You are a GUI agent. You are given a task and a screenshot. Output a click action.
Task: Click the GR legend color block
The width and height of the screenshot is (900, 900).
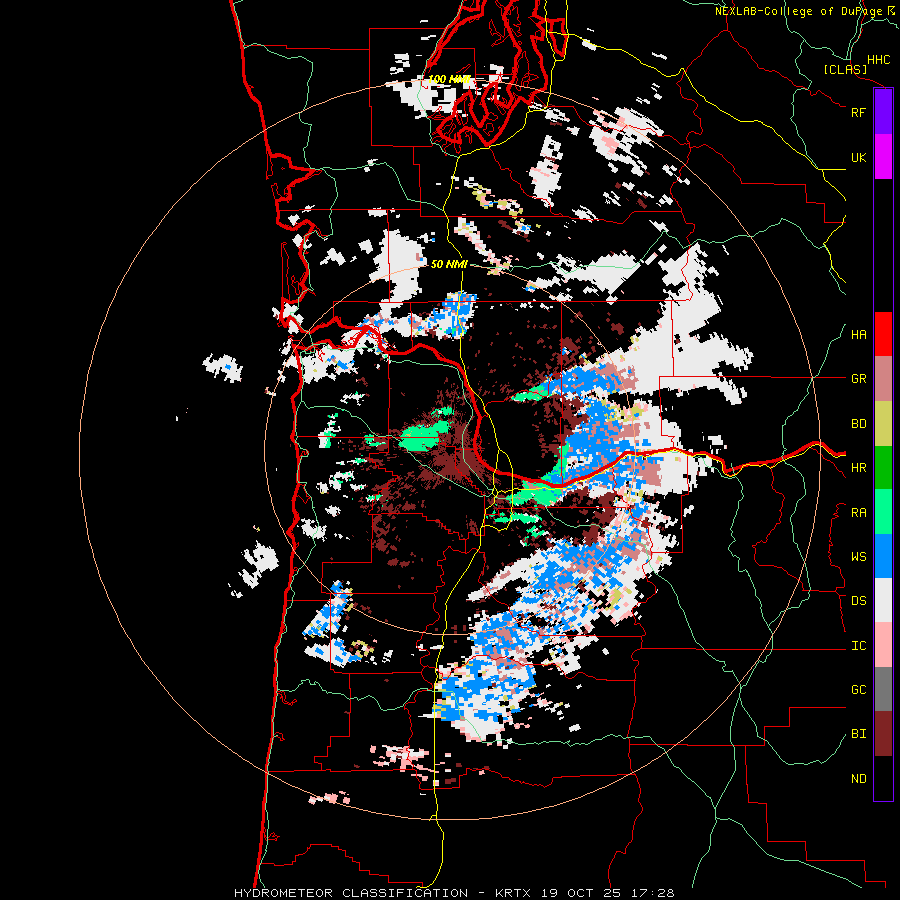click(883, 379)
